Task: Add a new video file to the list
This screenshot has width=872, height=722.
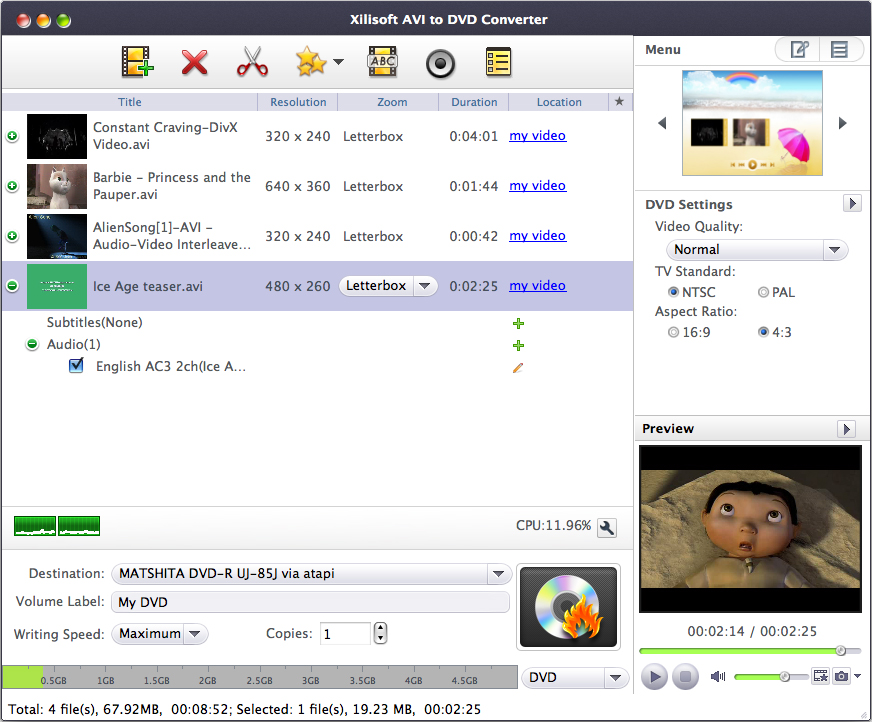Action: (137, 61)
